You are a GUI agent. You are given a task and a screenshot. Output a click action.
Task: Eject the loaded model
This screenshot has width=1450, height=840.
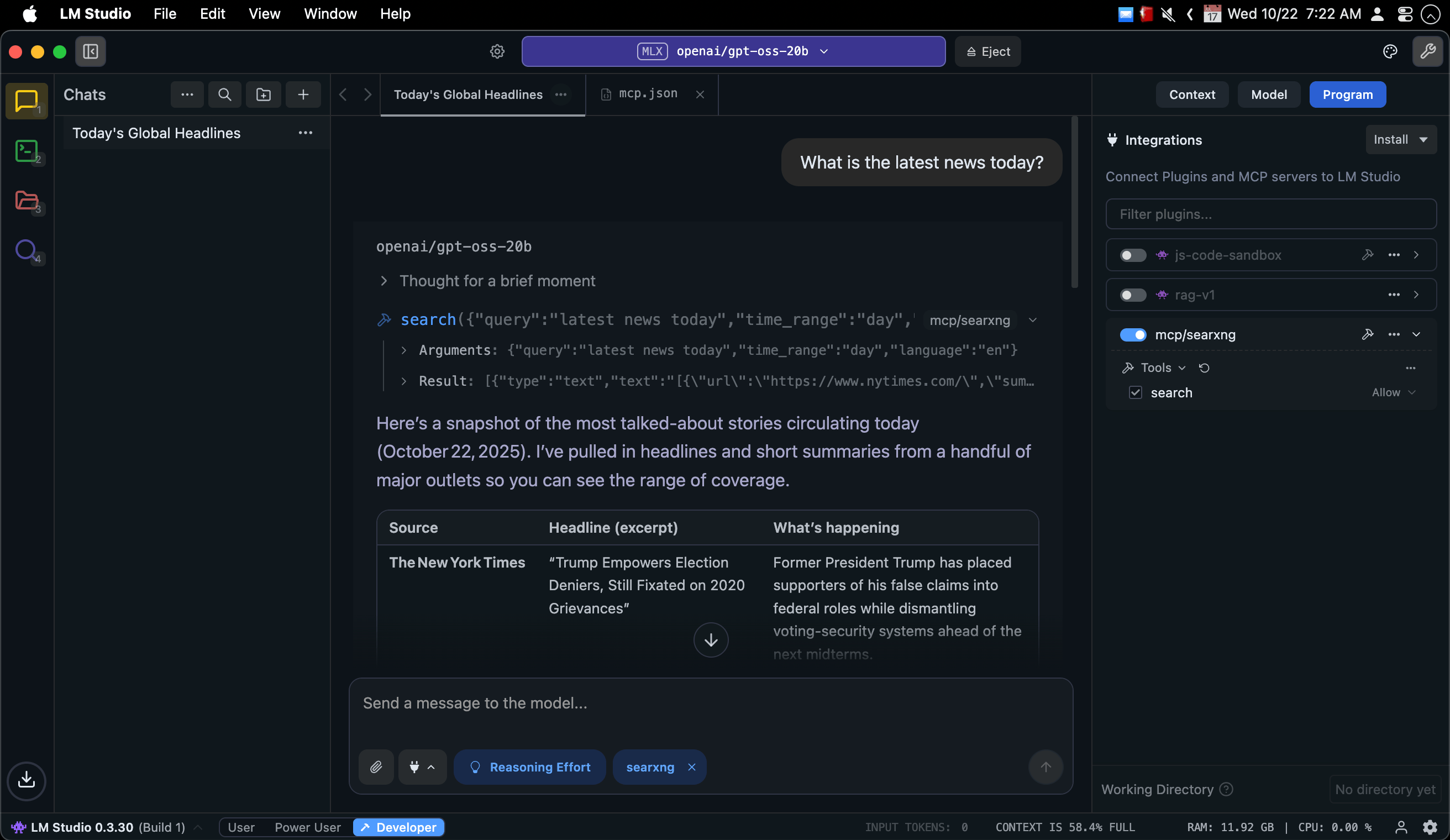(987, 52)
